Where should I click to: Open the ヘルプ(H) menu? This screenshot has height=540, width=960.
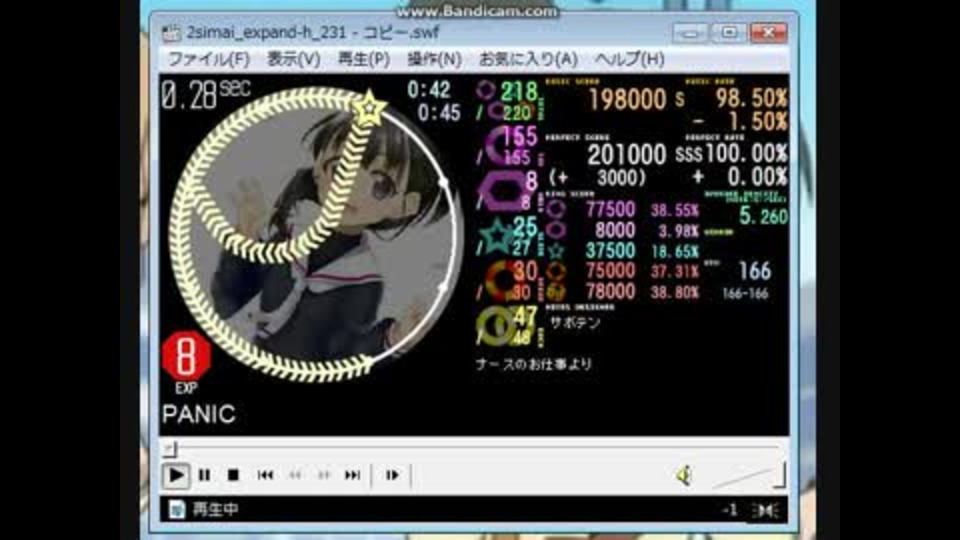click(629, 59)
